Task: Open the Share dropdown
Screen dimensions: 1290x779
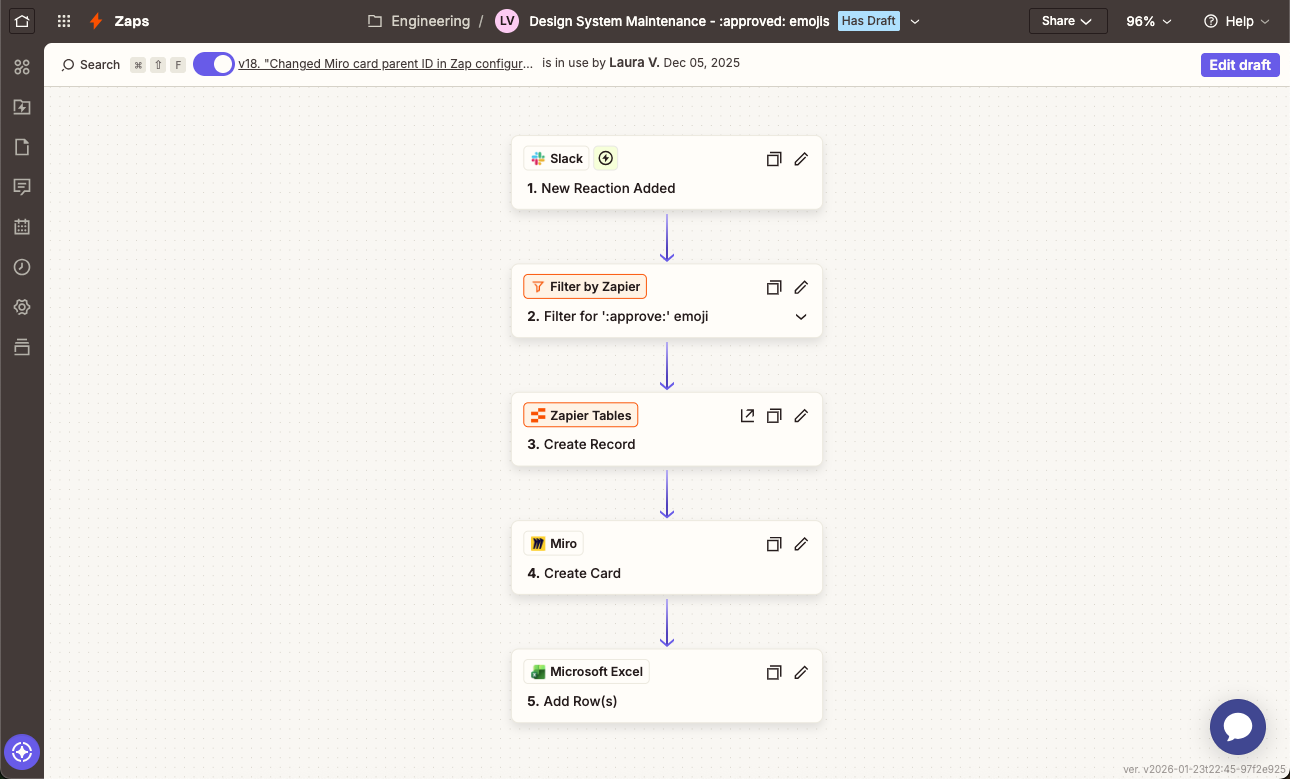Action: [1068, 20]
